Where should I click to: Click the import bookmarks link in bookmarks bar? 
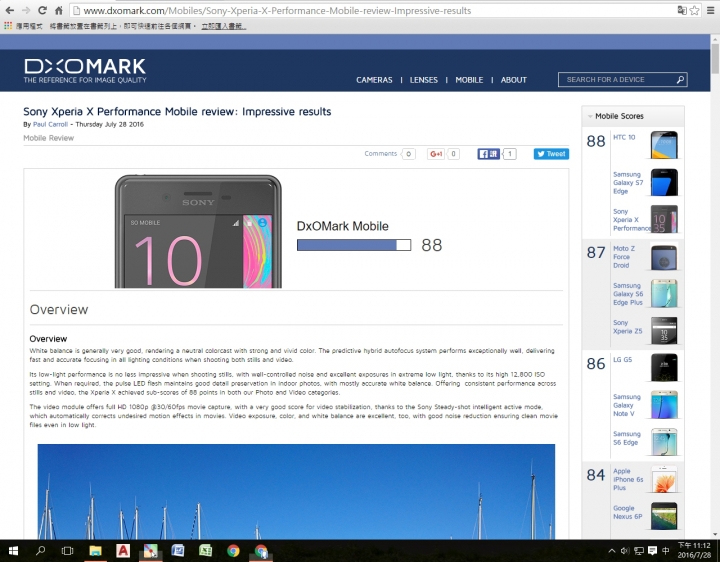coord(223,26)
